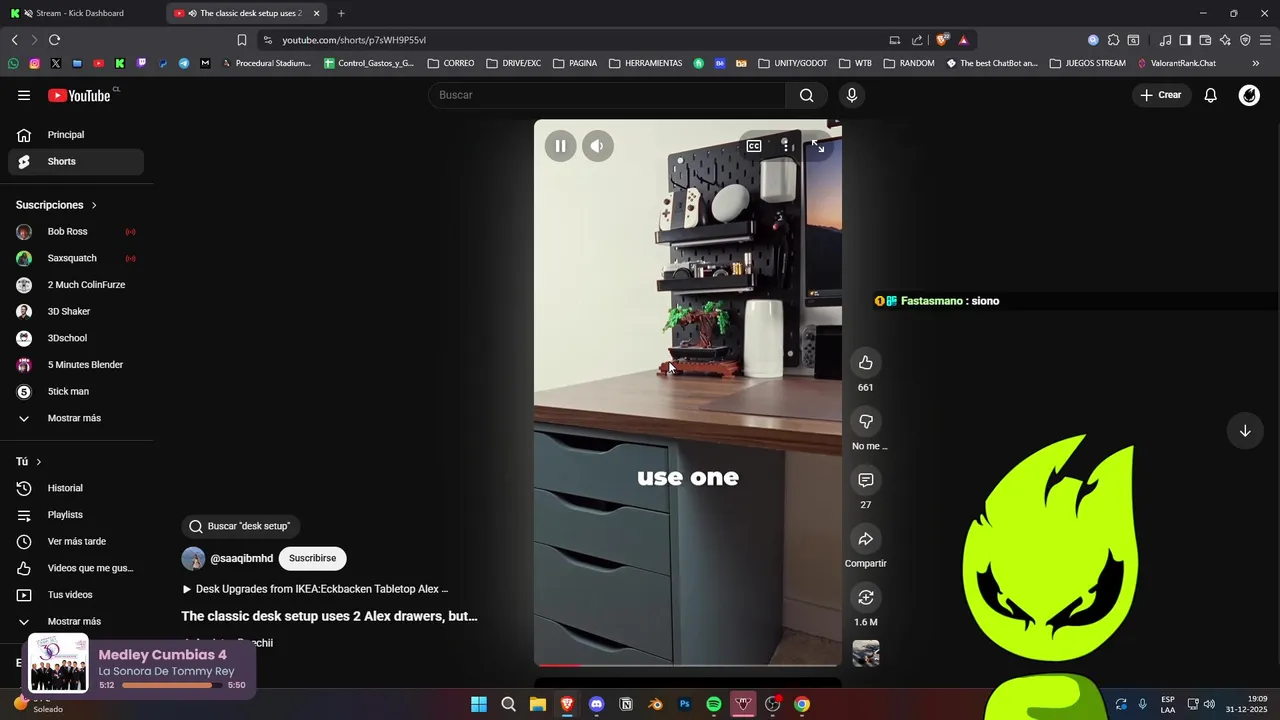The height and width of the screenshot is (720, 1280).
Task: Click the Medley Cumbias 4 album thumbnail
Action: click(58, 664)
